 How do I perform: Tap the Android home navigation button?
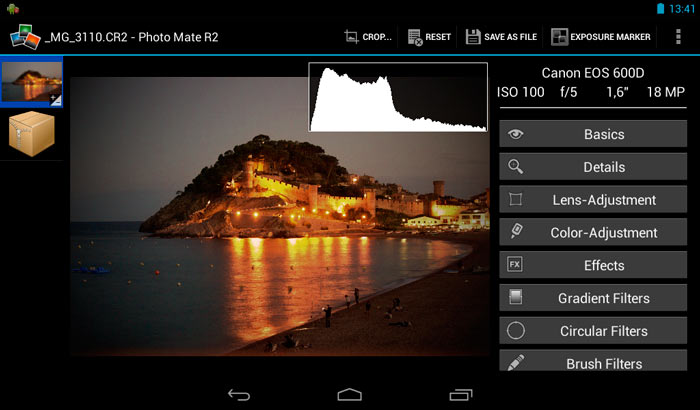tap(350, 394)
